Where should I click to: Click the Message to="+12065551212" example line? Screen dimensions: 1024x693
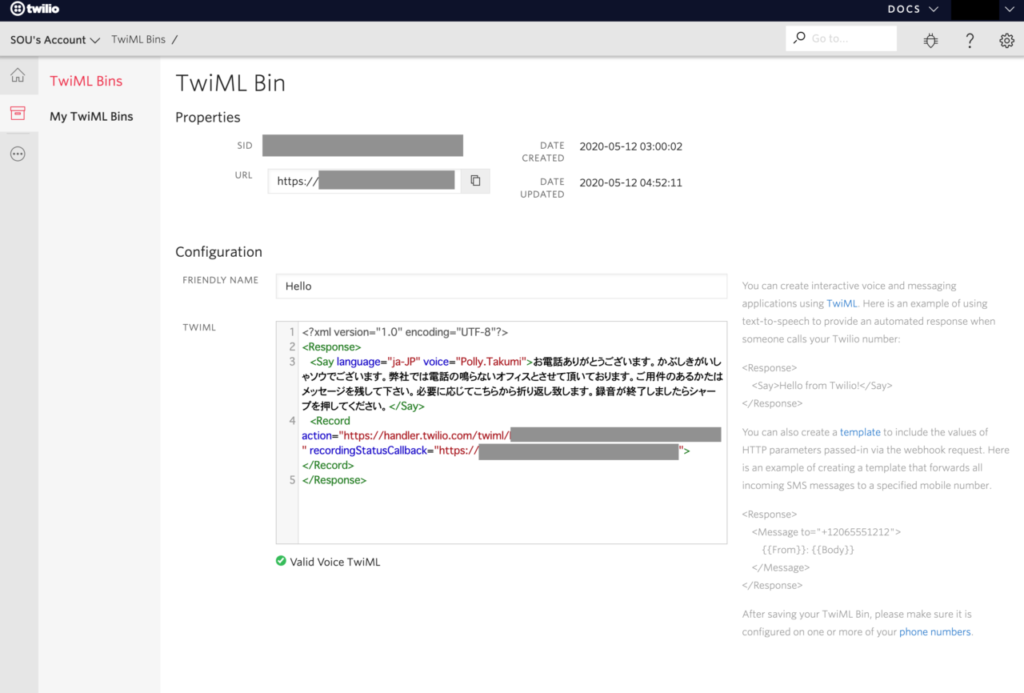click(826, 532)
